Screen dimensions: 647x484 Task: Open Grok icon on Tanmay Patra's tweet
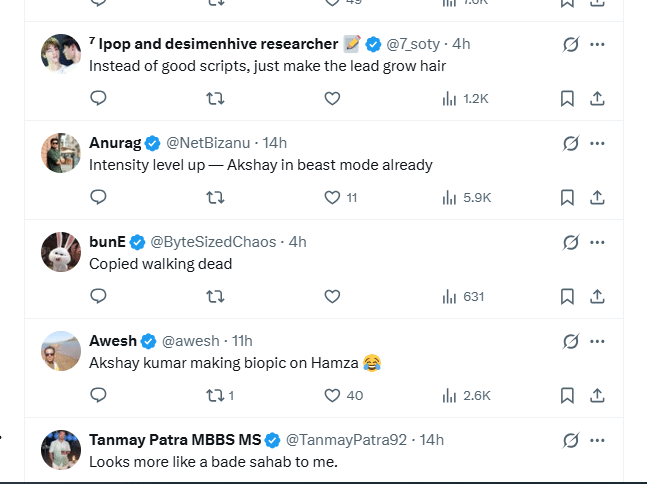(x=571, y=440)
